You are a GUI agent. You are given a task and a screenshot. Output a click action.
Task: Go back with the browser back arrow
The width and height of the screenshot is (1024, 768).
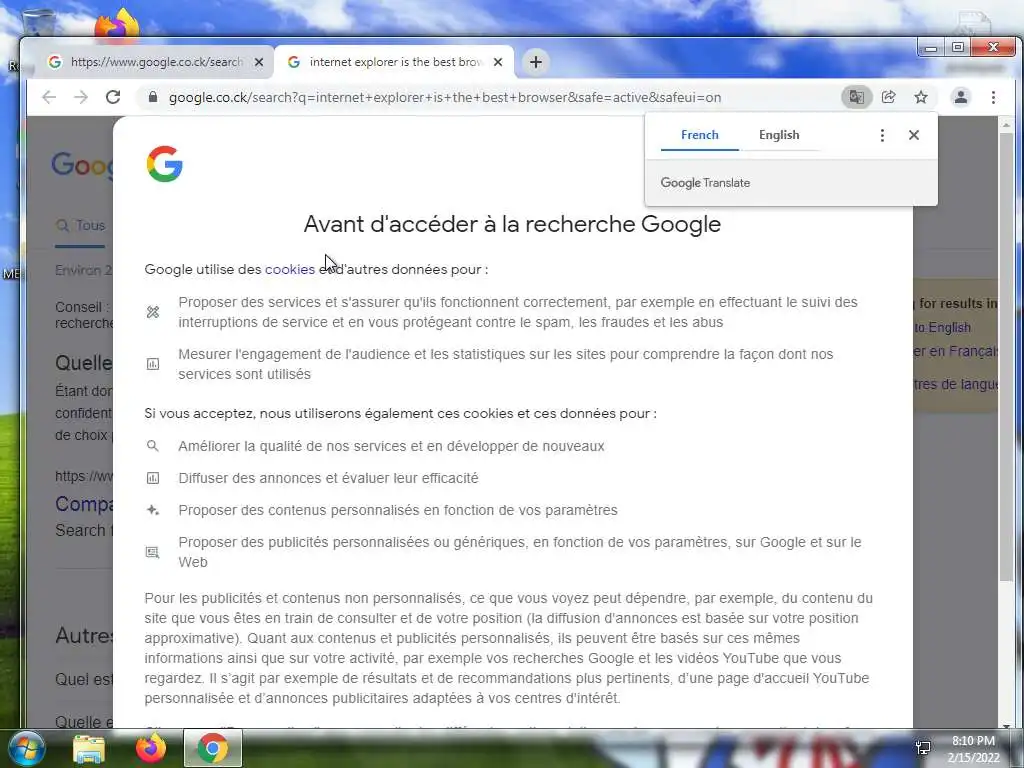49,97
